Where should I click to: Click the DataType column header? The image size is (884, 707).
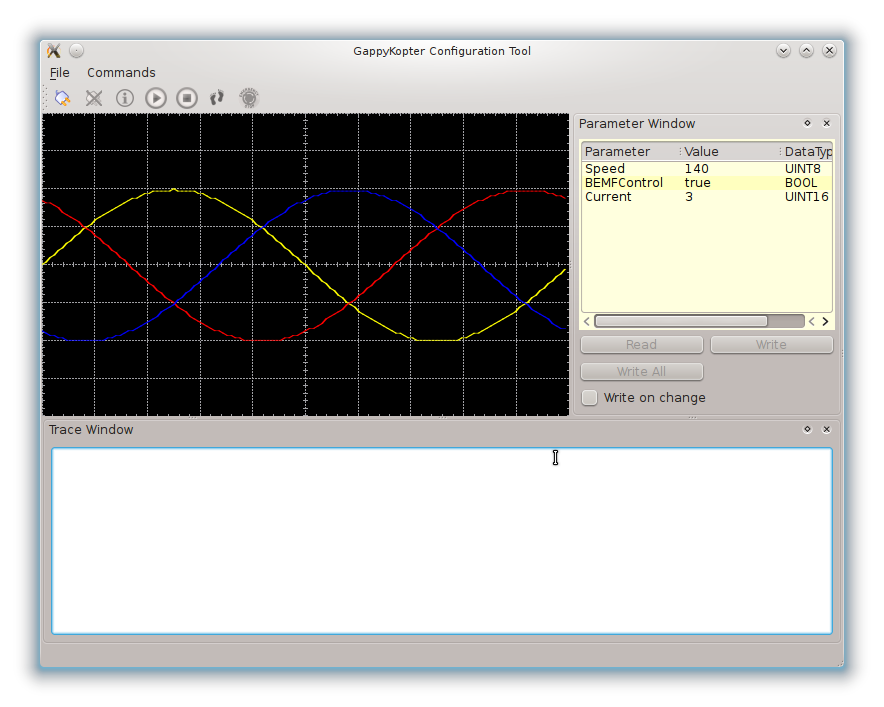[x=807, y=152]
